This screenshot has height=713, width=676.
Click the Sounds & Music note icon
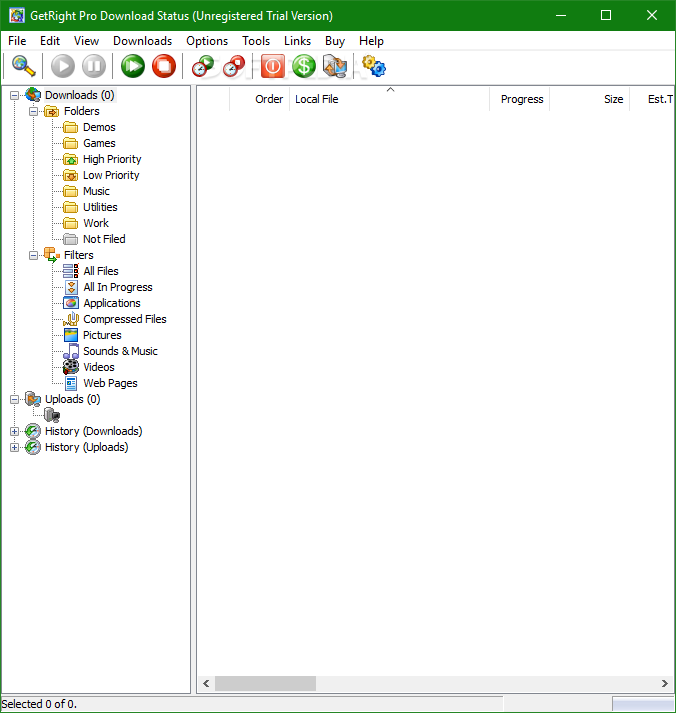[x=71, y=351]
